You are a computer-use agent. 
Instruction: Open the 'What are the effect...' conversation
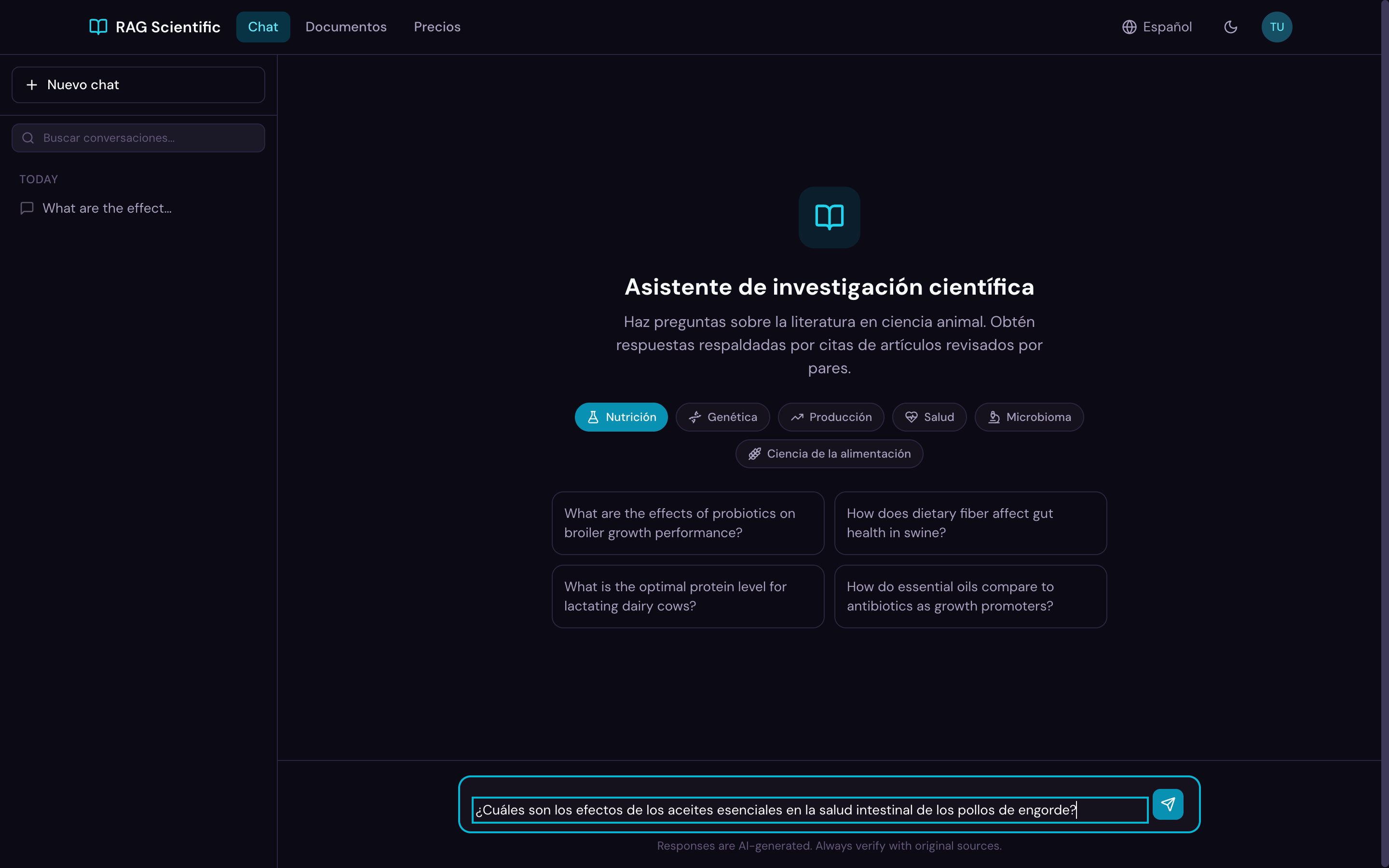(x=107, y=208)
